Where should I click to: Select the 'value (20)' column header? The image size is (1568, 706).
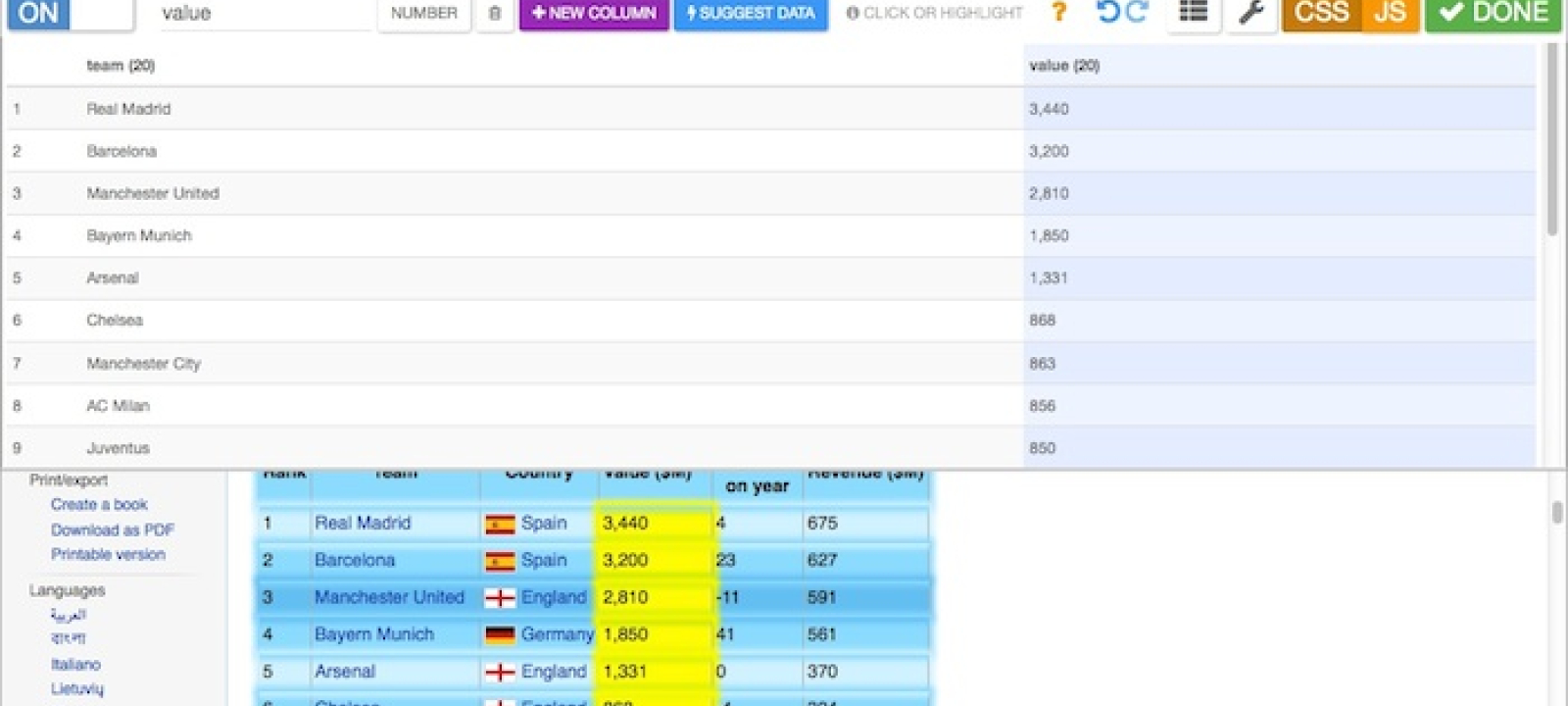[x=1064, y=66]
